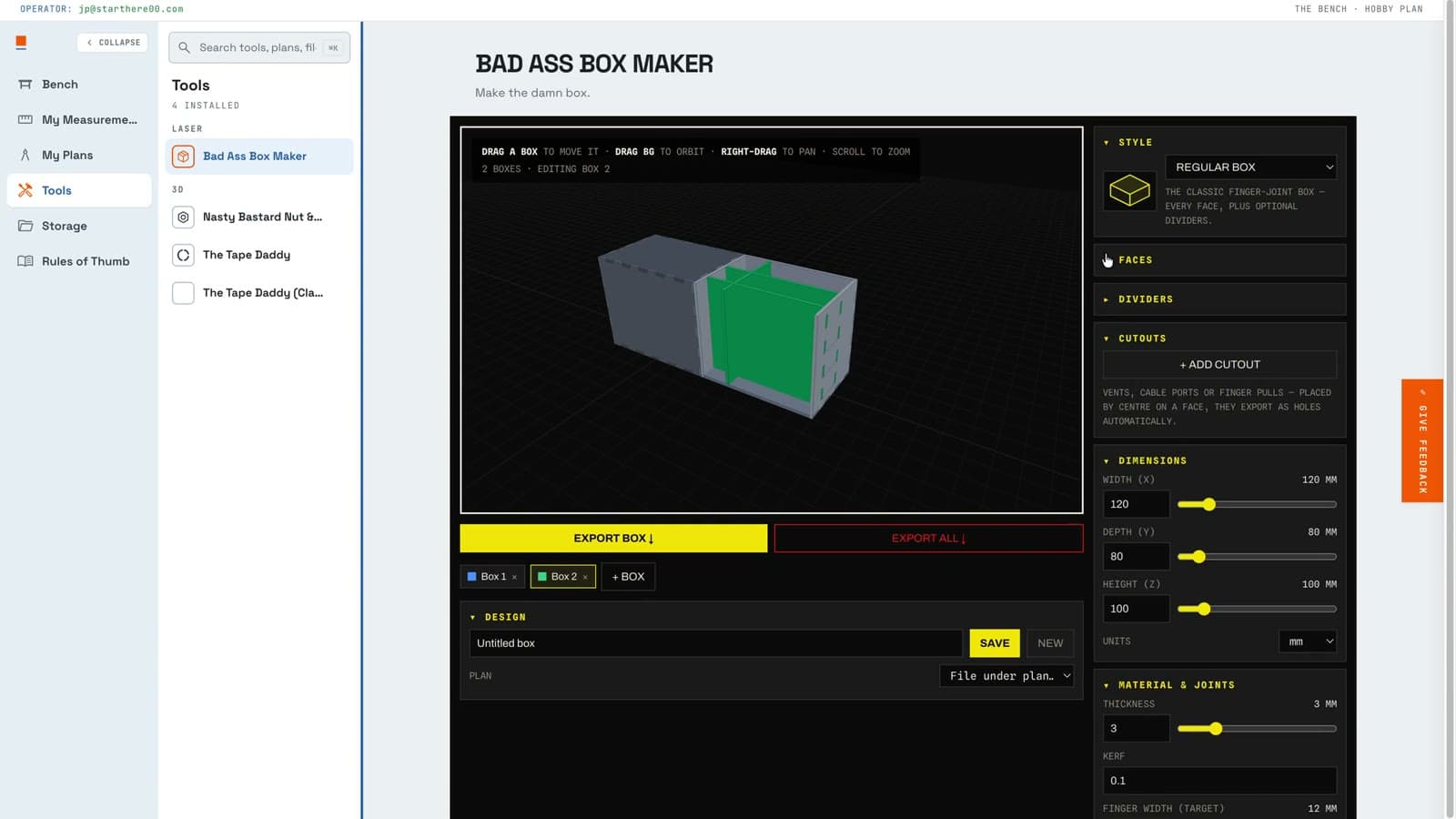The height and width of the screenshot is (819, 1456).
Task: Click the Width (X) slider handle
Action: click(1209, 504)
